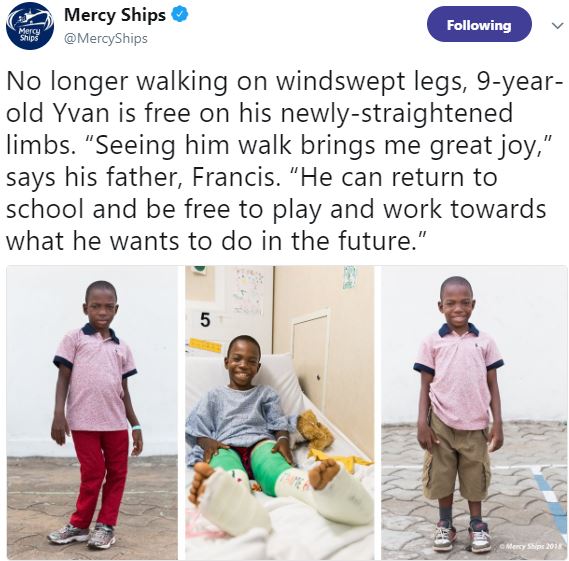Open photo of boy in red pants
Image resolution: width=569 pixels, height=561 pixels.
[92, 413]
